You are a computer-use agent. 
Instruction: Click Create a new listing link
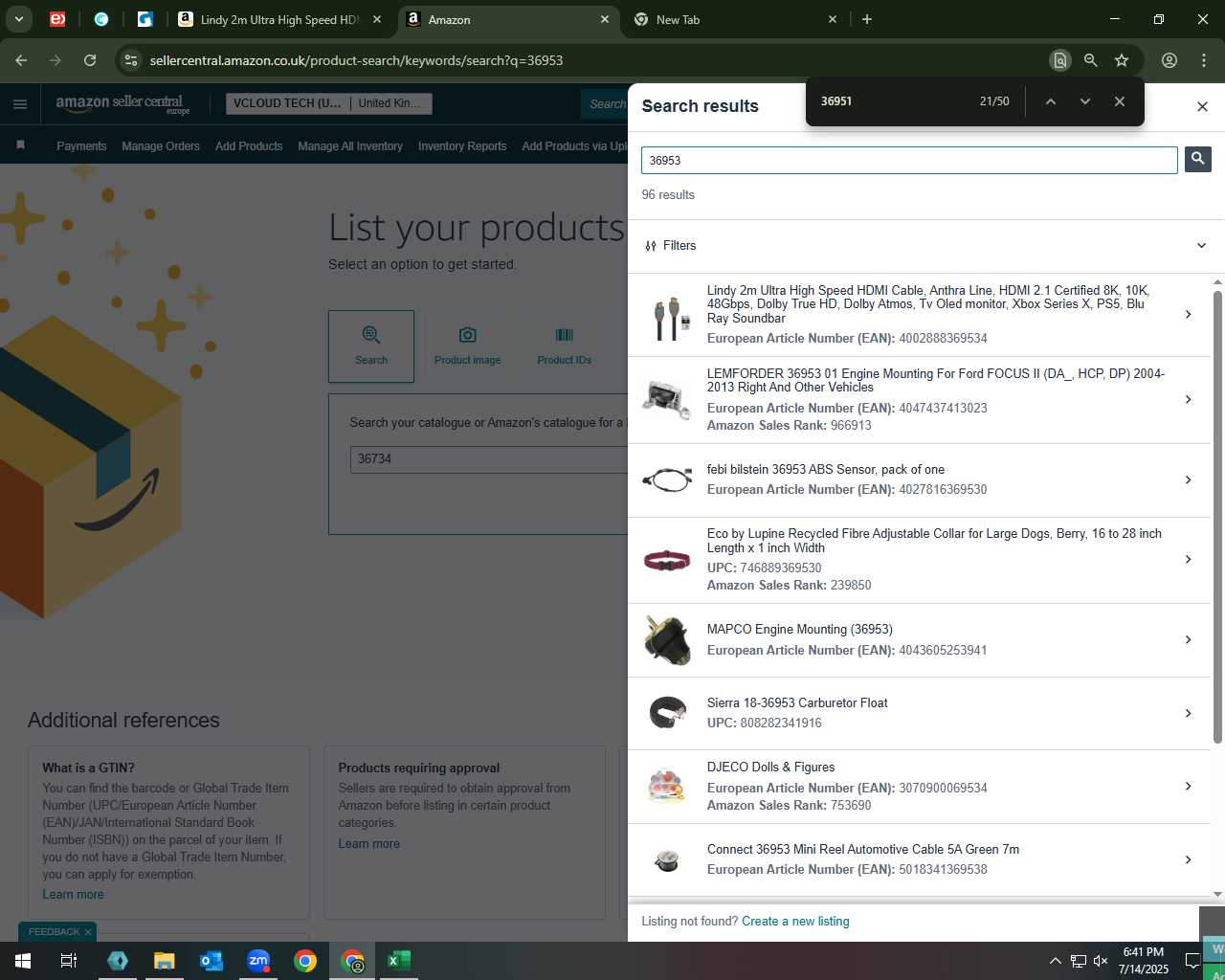[795, 922]
